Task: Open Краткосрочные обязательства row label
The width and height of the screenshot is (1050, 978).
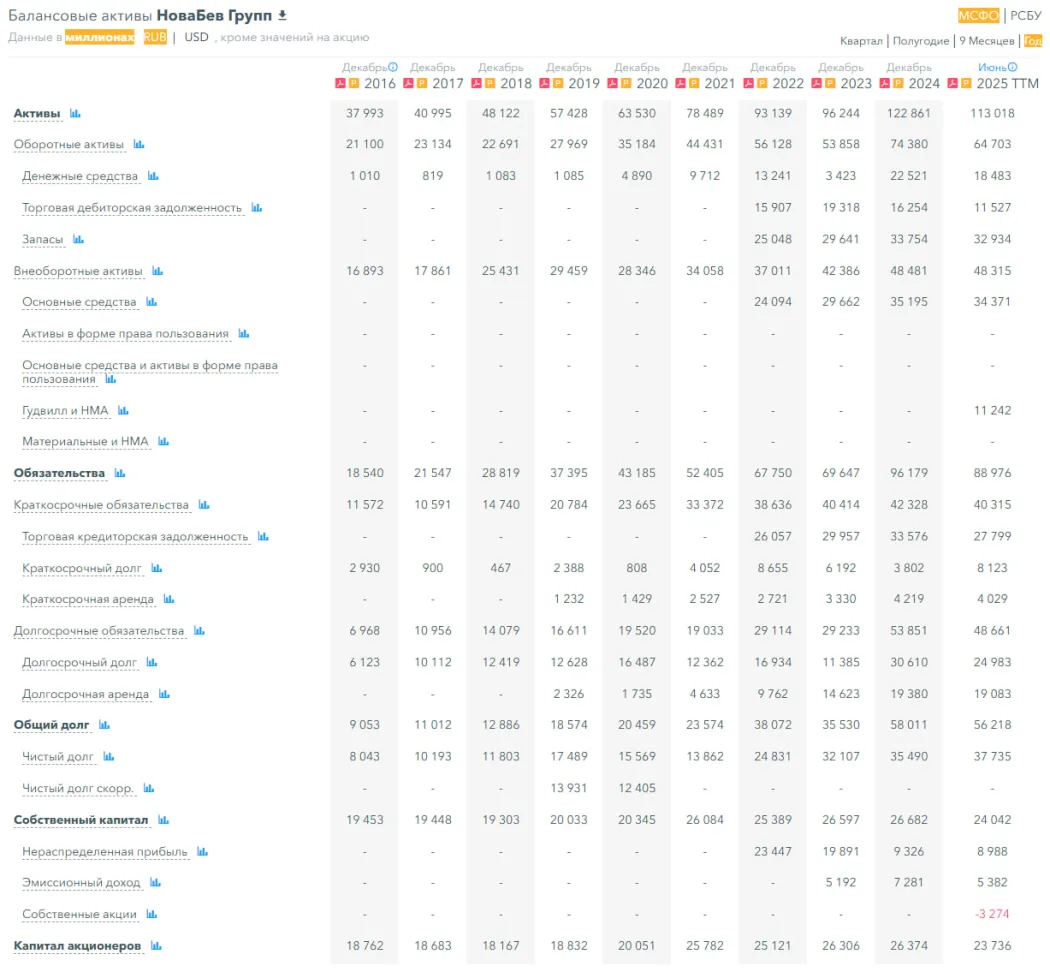Action: 101,505
